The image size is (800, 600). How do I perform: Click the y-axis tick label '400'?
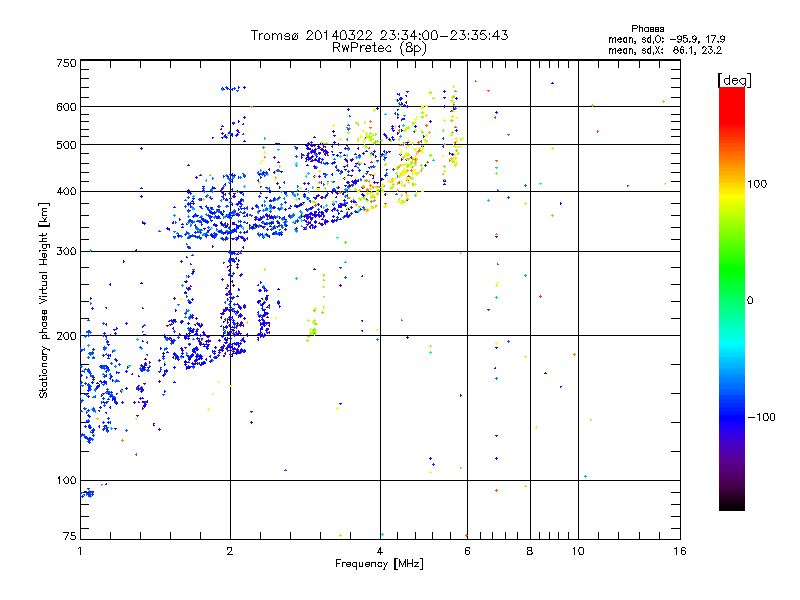(66, 192)
